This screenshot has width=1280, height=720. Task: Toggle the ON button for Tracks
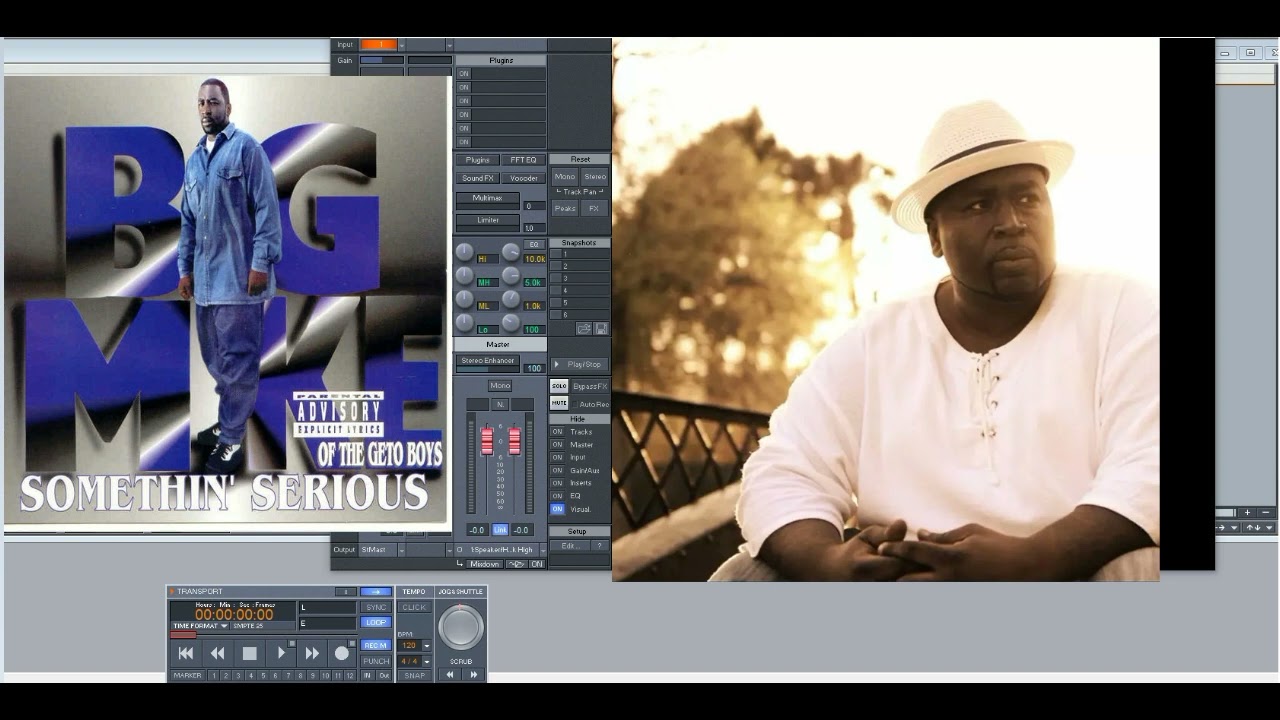click(x=558, y=432)
